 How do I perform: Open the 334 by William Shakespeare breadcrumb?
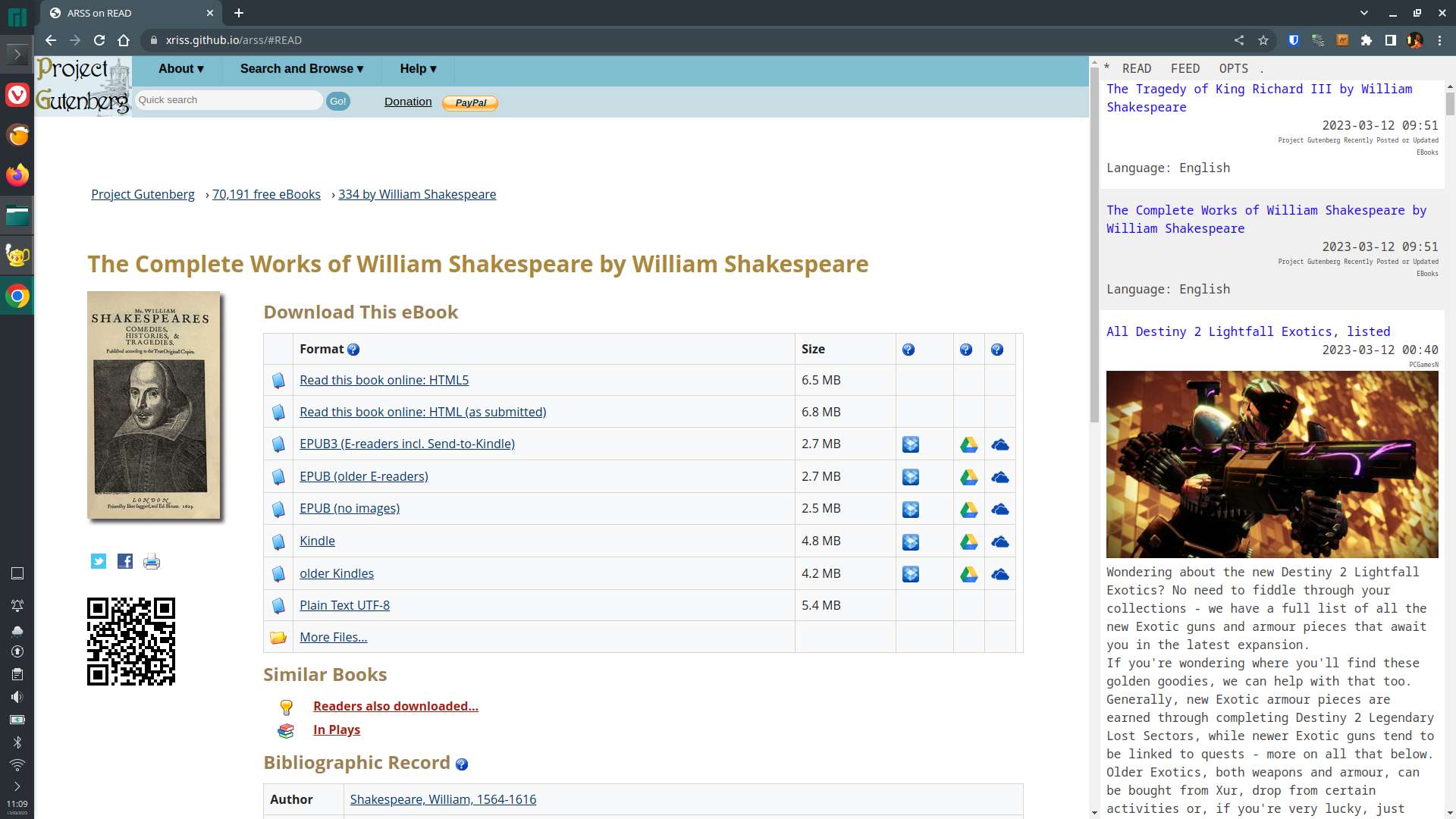click(x=417, y=194)
